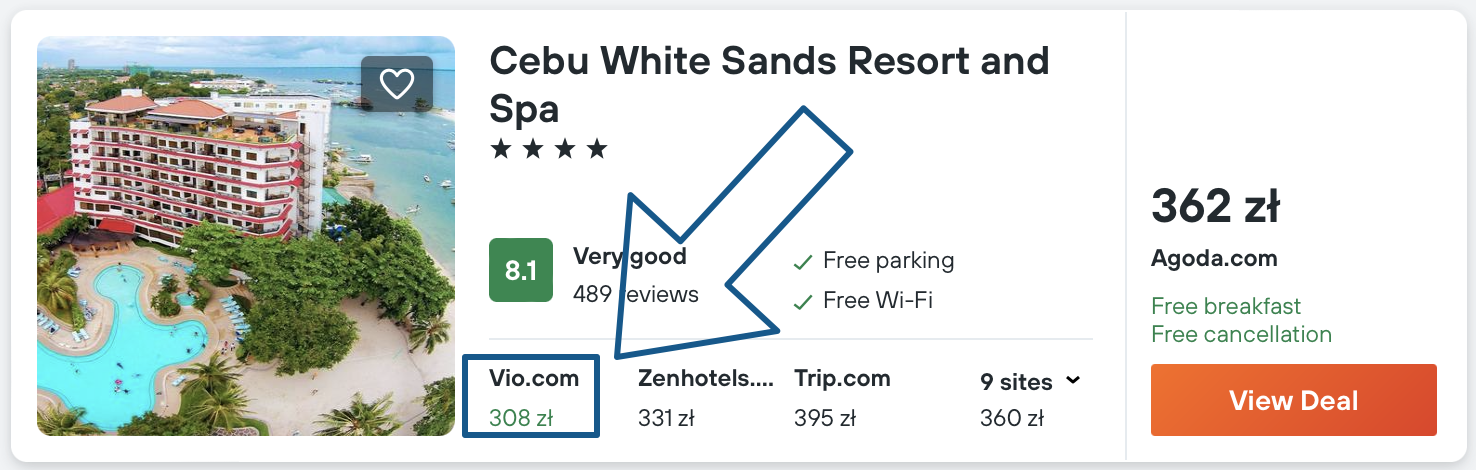Click the 362 zł featured price
This screenshot has width=1476, height=470.
pos(1215,207)
